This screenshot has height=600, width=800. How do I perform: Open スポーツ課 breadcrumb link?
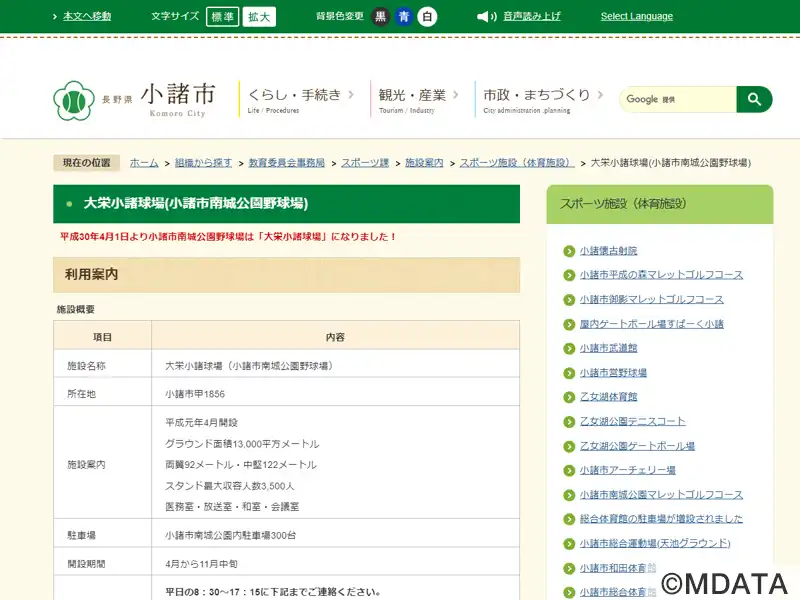[x=365, y=162]
